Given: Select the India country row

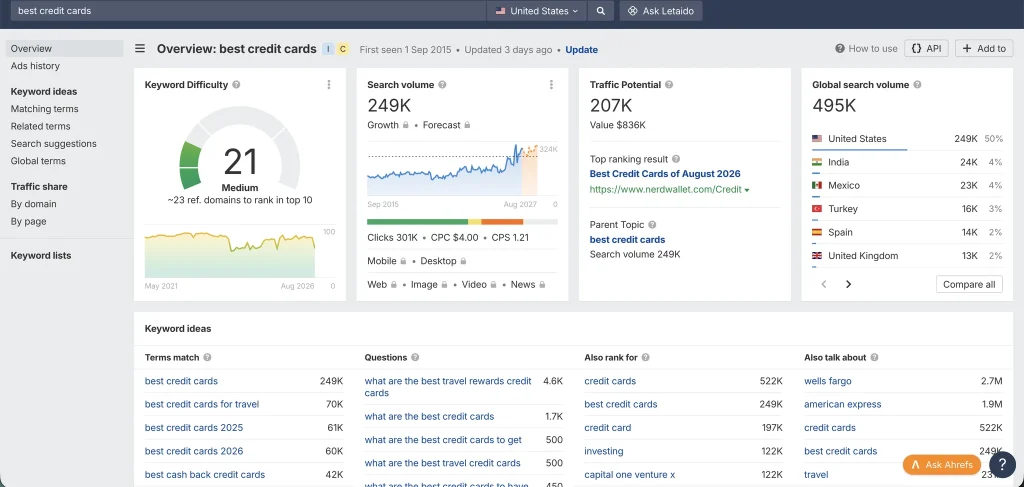Looking at the screenshot, I should coord(907,162).
